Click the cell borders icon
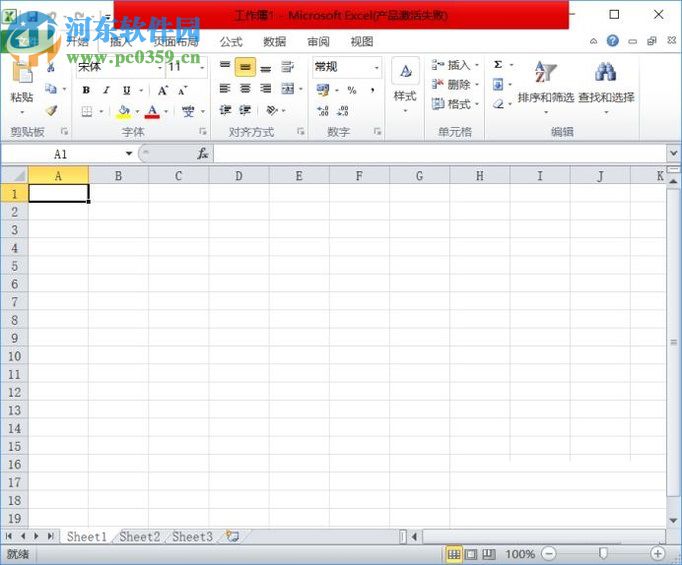 87,112
